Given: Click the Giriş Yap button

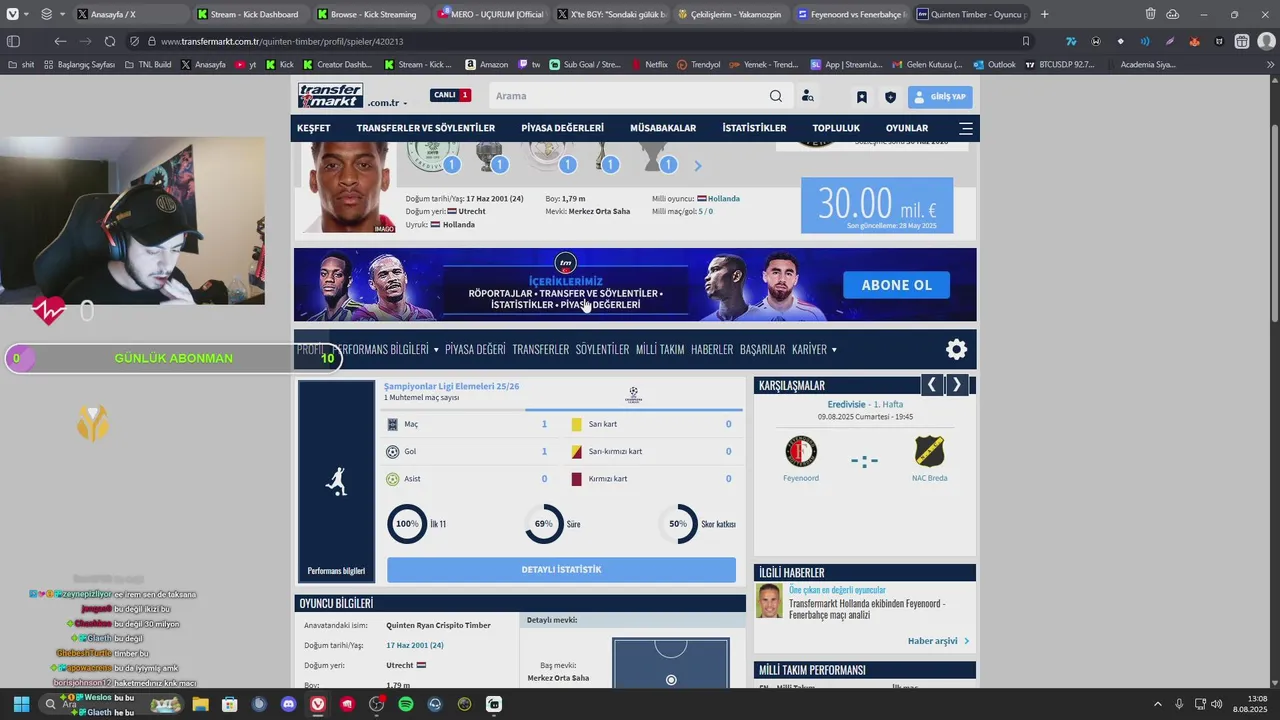Looking at the screenshot, I should coord(940,97).
